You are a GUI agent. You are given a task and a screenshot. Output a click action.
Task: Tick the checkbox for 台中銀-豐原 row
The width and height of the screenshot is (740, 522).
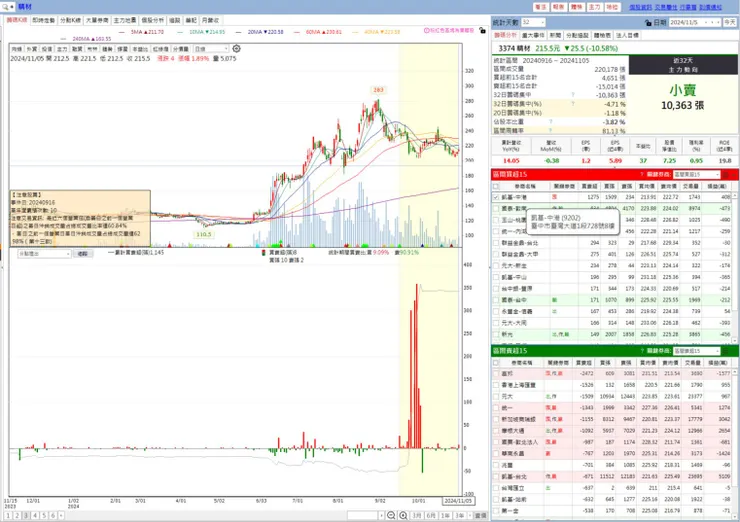pos(496,289)
